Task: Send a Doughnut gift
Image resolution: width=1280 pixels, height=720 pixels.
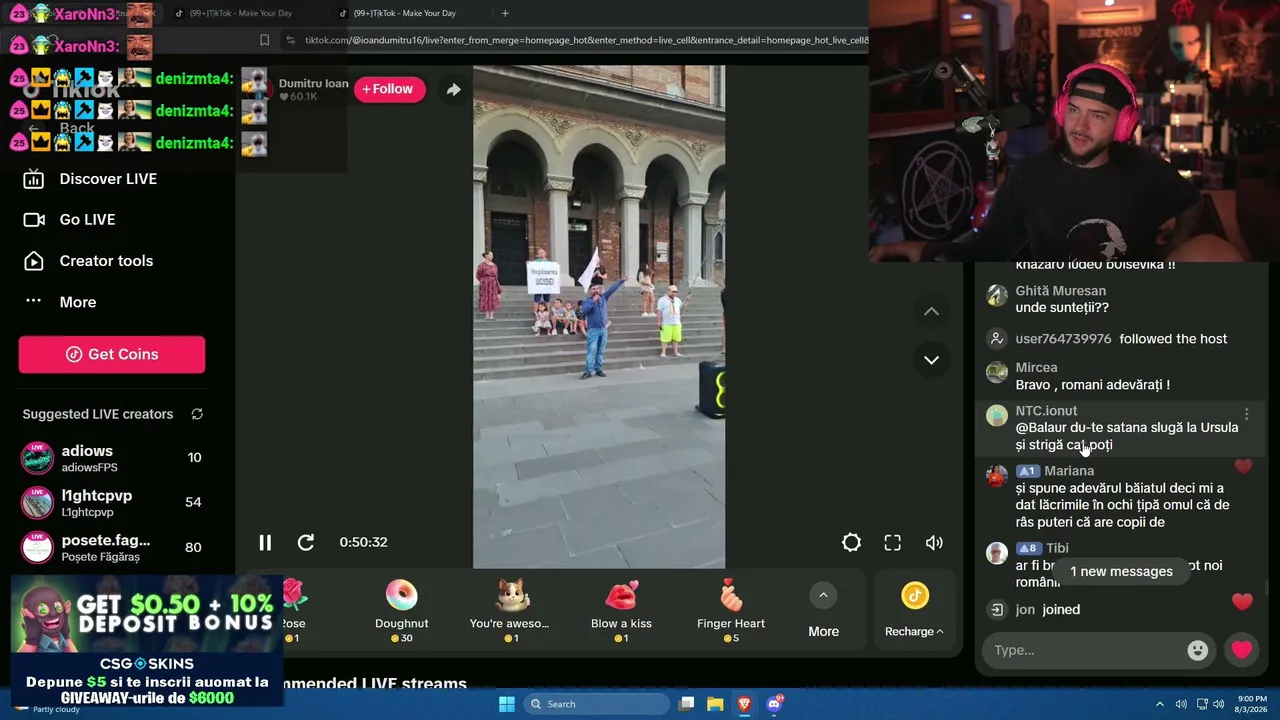Action: coord(401,610)
